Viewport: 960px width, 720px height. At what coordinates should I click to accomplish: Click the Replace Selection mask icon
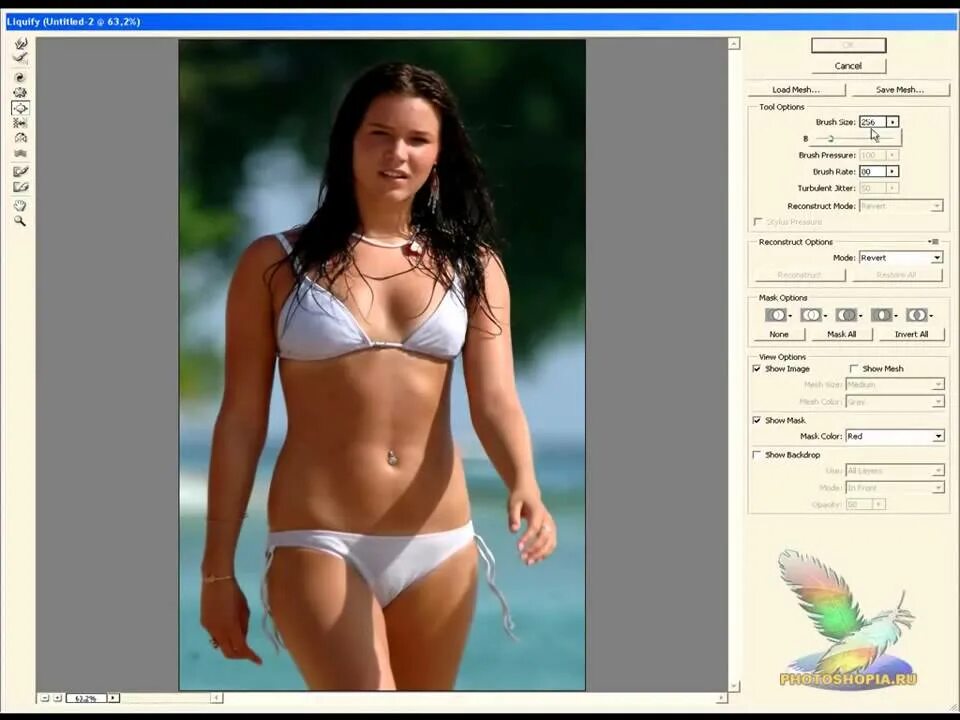(776, 315)
